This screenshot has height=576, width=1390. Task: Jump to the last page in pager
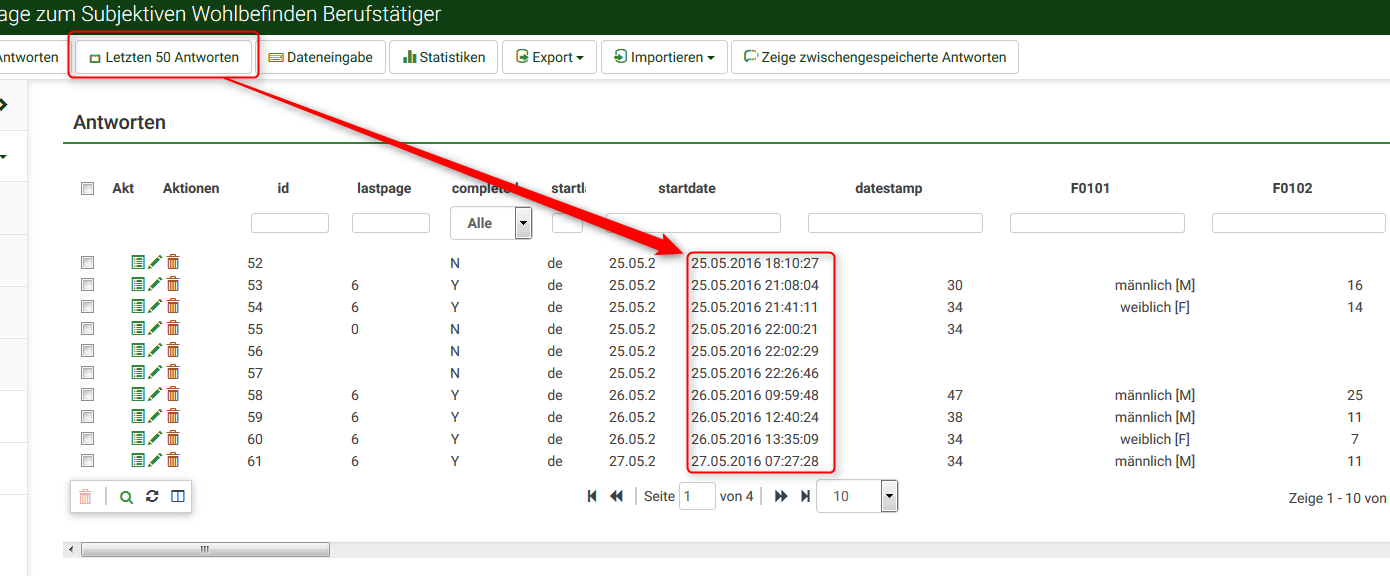(805, 496)
